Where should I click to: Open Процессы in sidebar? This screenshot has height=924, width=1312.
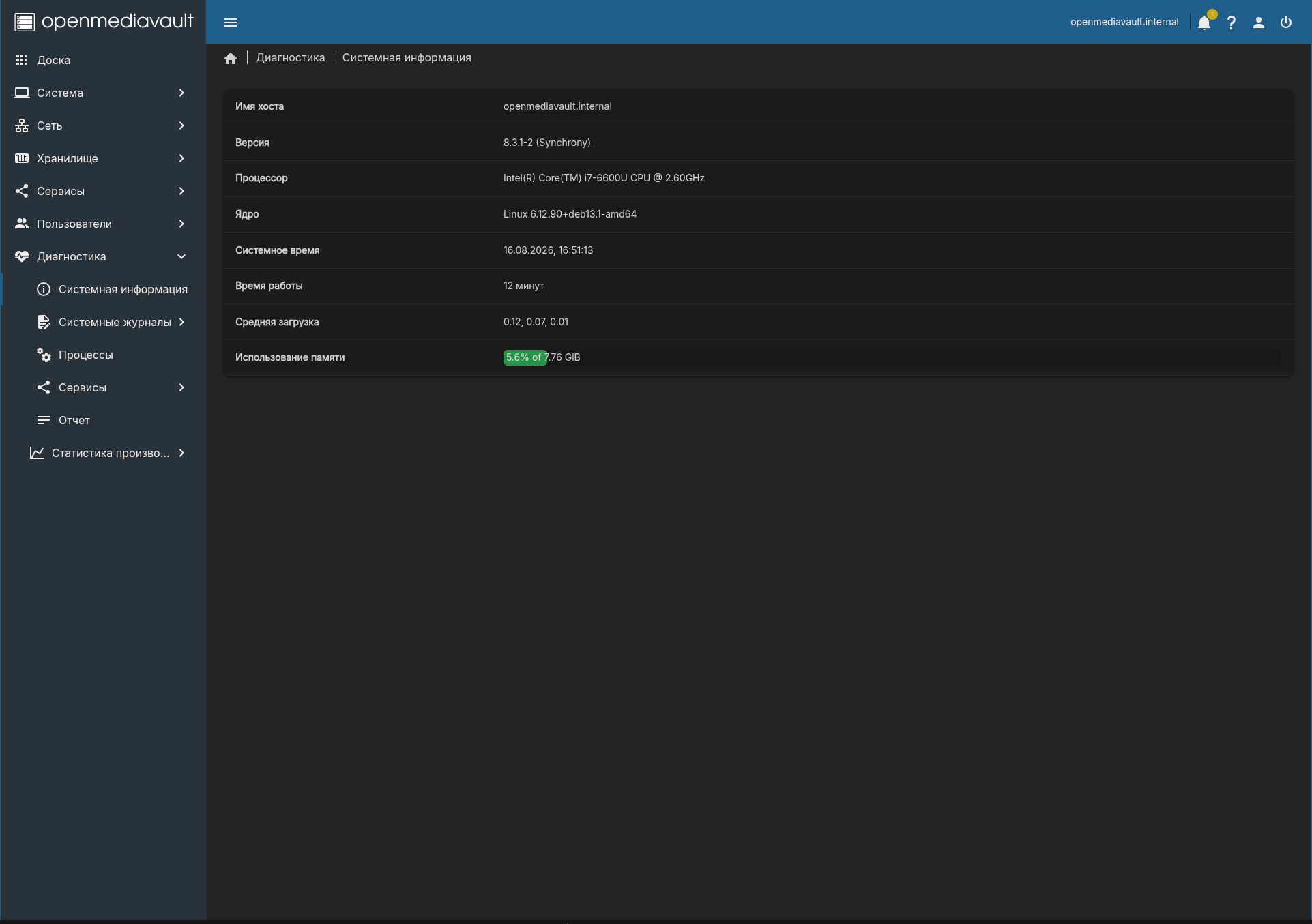tap(102, 355)
